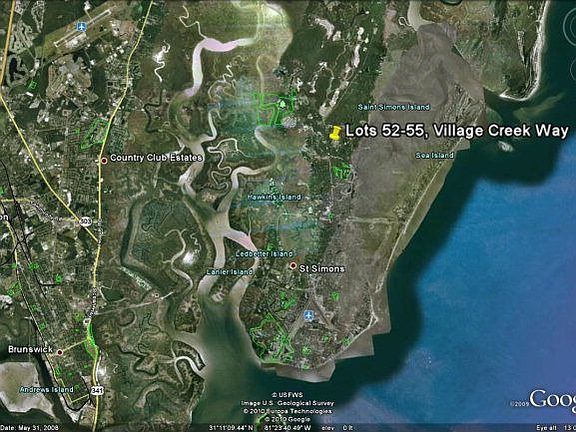This screenshot has height=432, width=576.
Task: Click the green tree park icon
Action: pos(282,105)
